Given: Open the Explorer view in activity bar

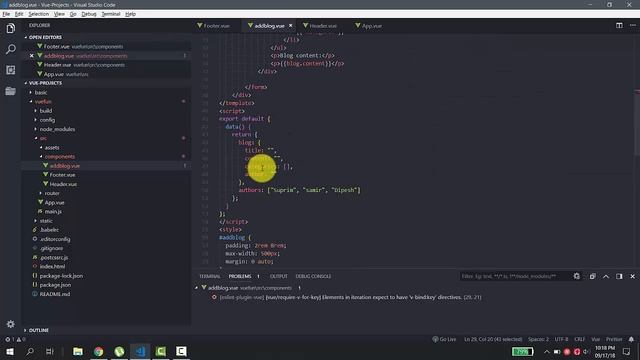Looking at the screenshot, I should point(11,28).
